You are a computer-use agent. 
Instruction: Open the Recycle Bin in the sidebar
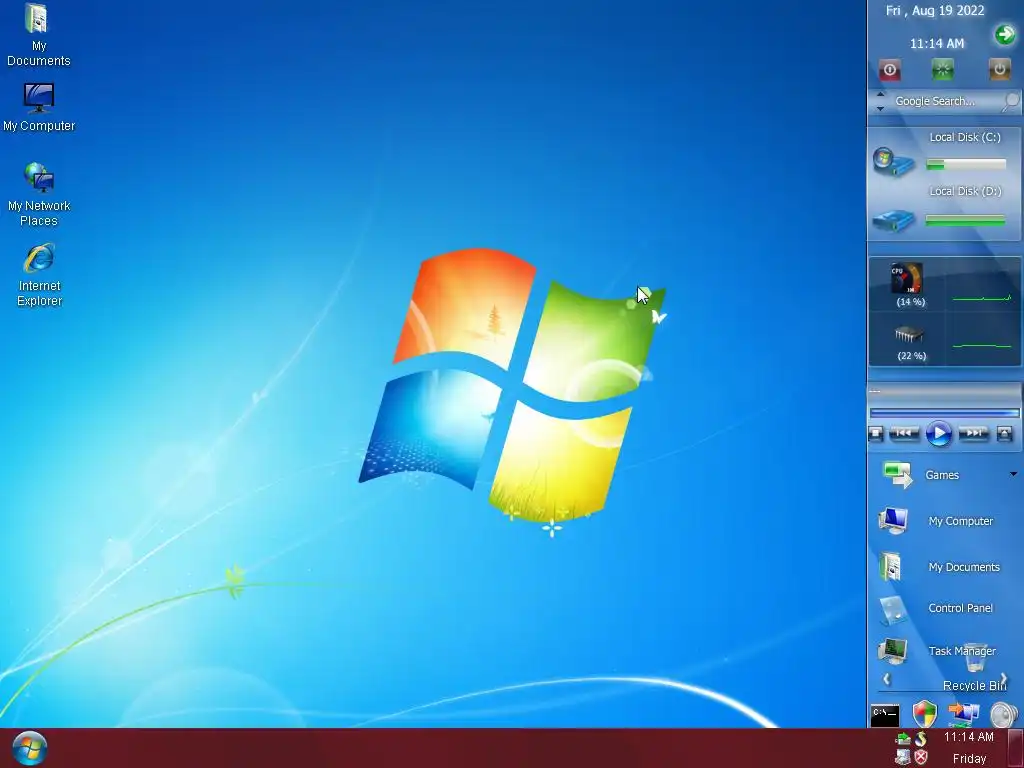click(x=975, y=667)
